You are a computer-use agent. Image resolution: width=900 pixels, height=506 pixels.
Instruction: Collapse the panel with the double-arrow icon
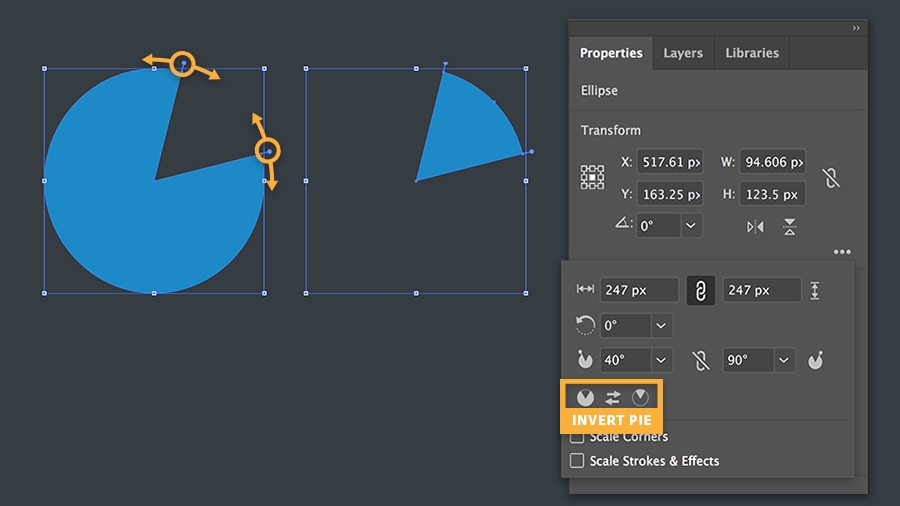tap(856, 28)
